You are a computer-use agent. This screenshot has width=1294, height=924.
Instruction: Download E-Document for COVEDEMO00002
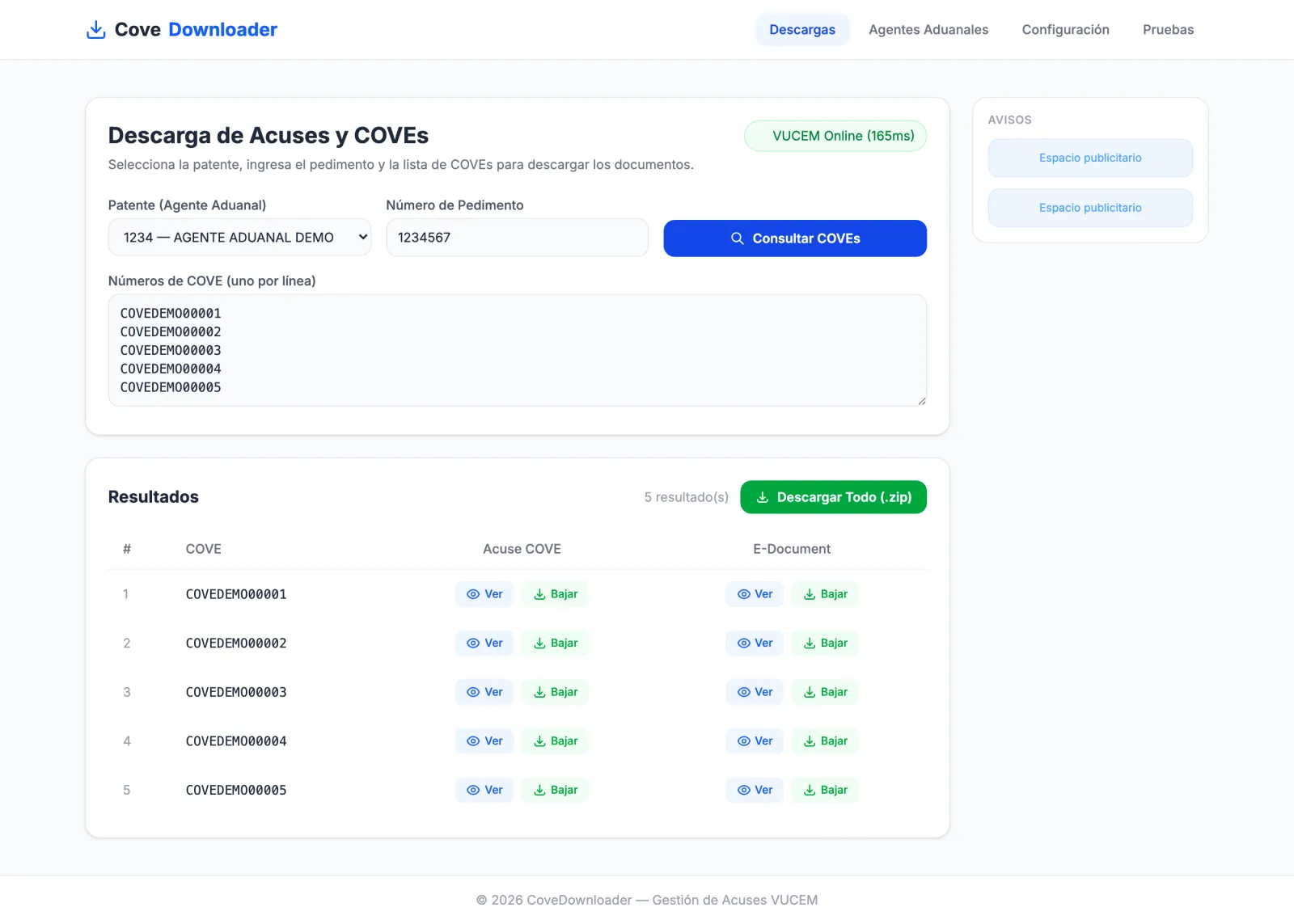(825, 643)
